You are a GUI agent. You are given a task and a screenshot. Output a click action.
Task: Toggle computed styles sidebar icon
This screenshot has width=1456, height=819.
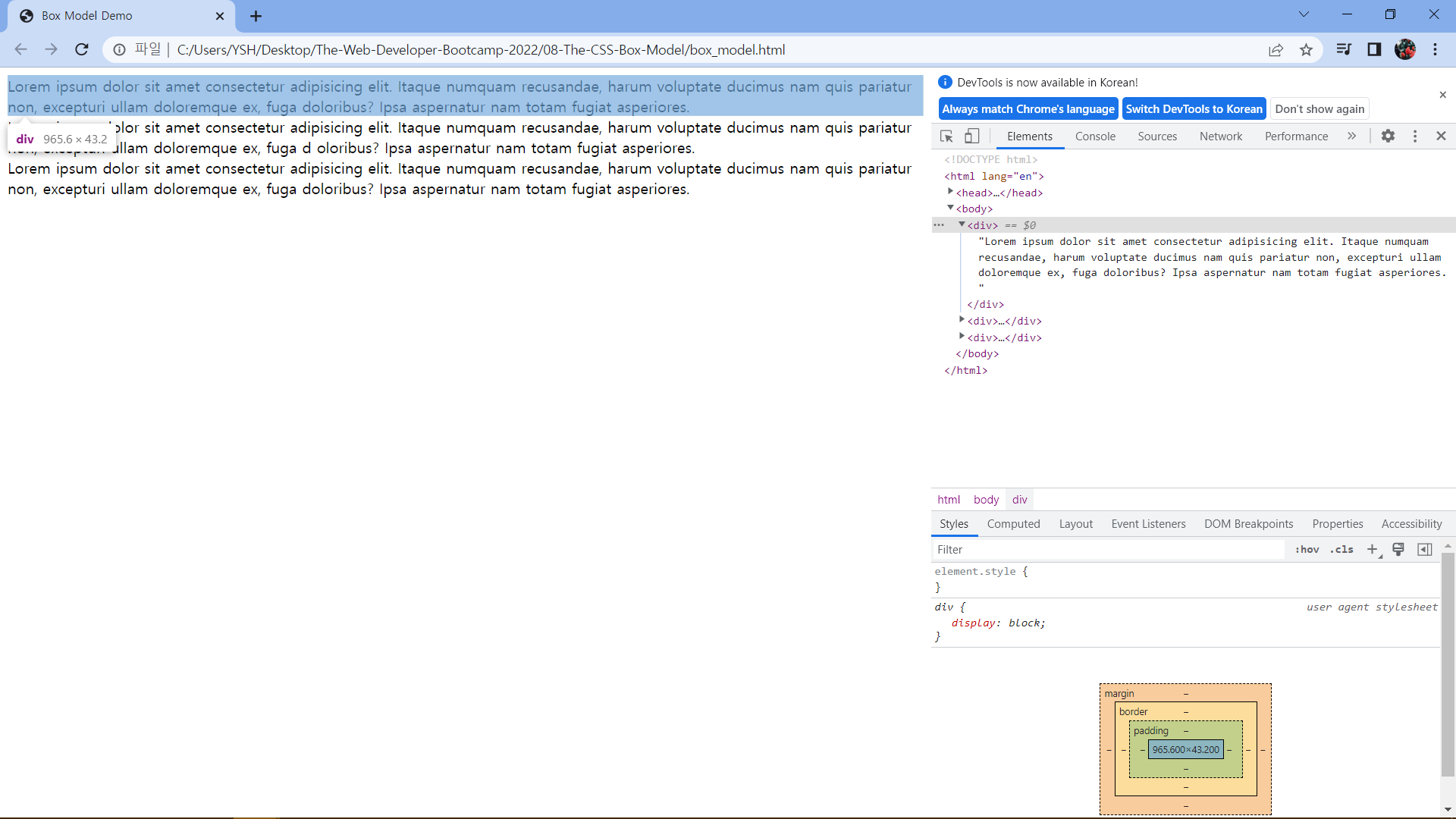tap(1425, 550)
